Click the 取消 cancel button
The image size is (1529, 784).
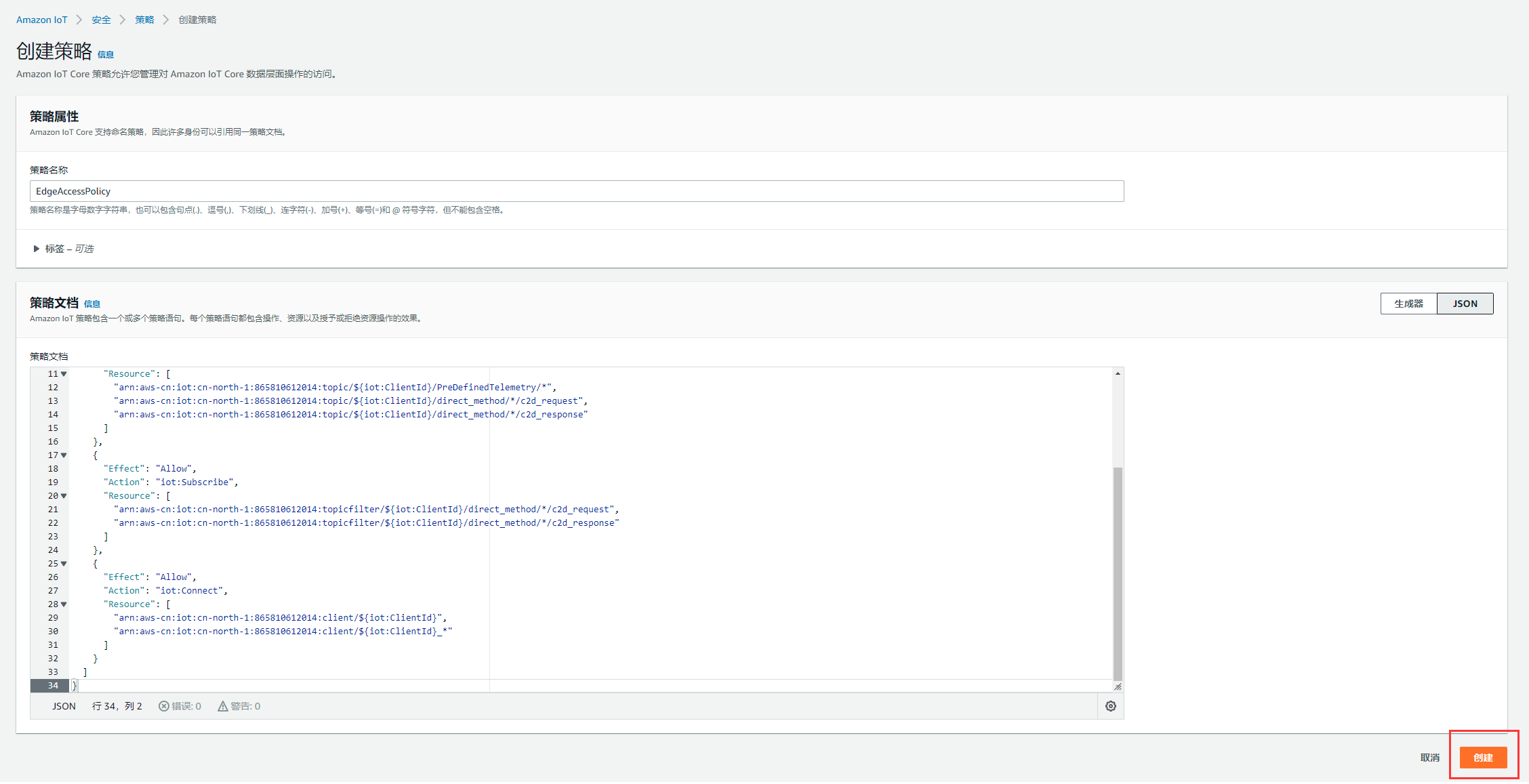coord(1429,758)
